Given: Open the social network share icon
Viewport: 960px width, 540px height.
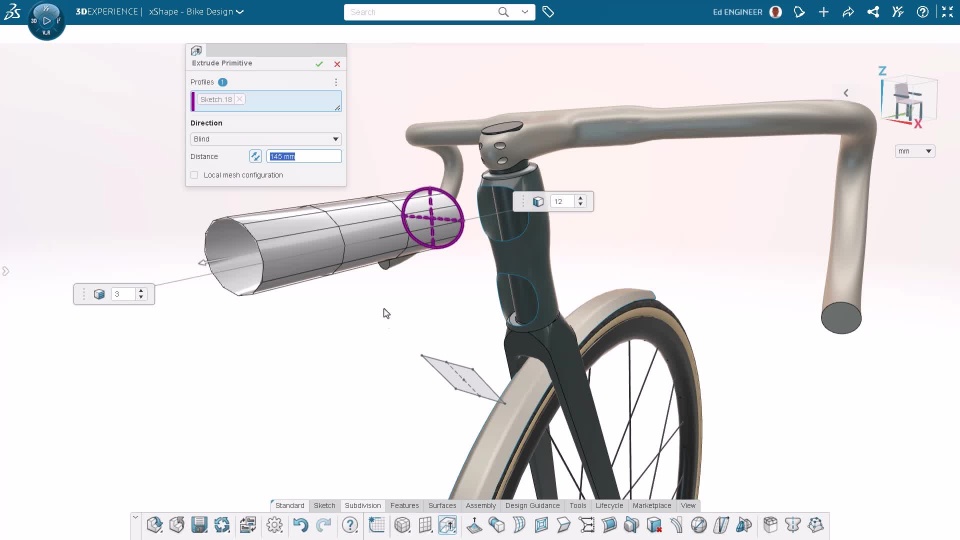Looking at the screenshot, I should tap(873, 12).
